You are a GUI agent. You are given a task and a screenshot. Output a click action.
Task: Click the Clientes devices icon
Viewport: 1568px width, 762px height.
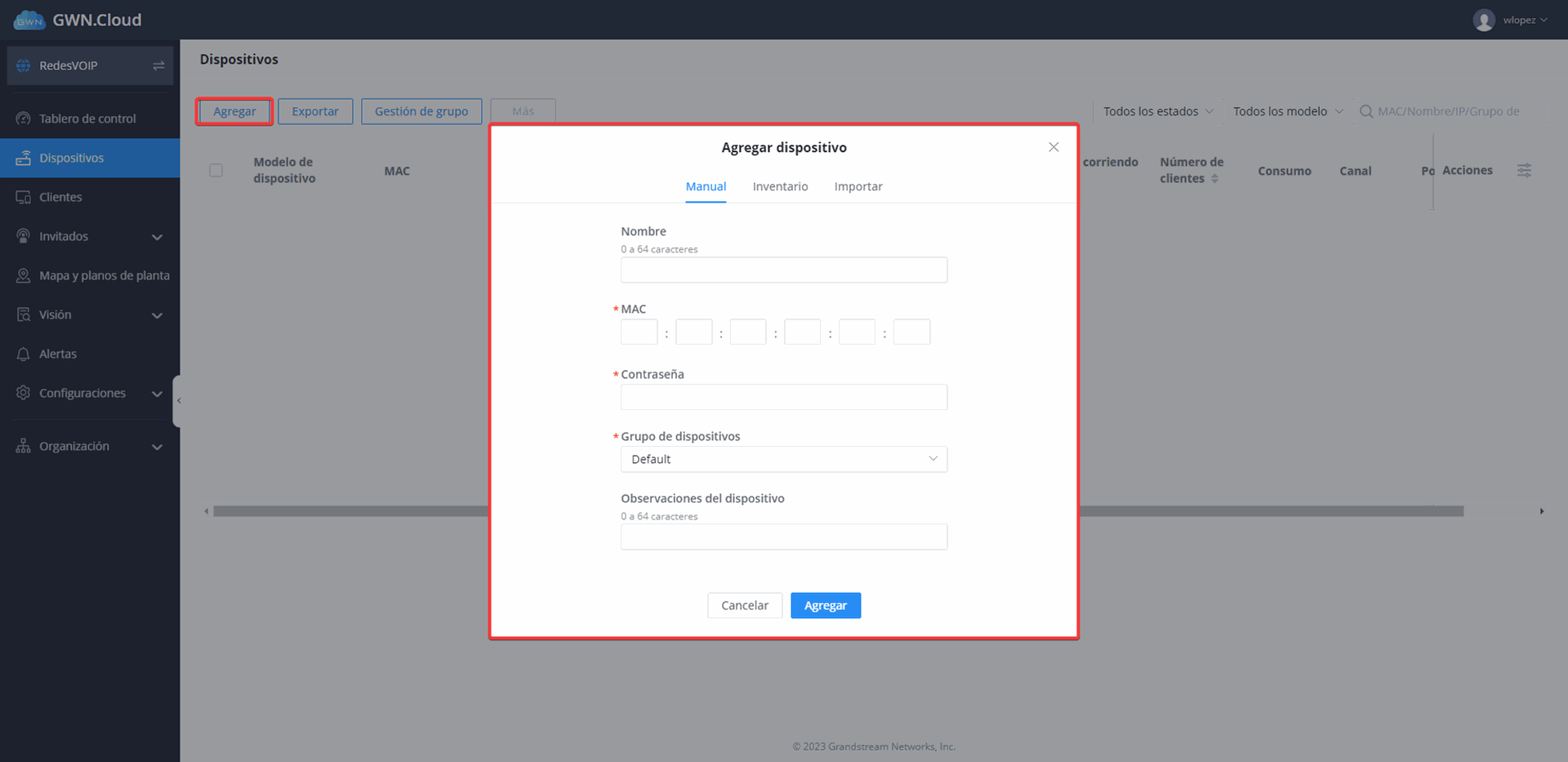pyautogui.click(x=23, y=197)
